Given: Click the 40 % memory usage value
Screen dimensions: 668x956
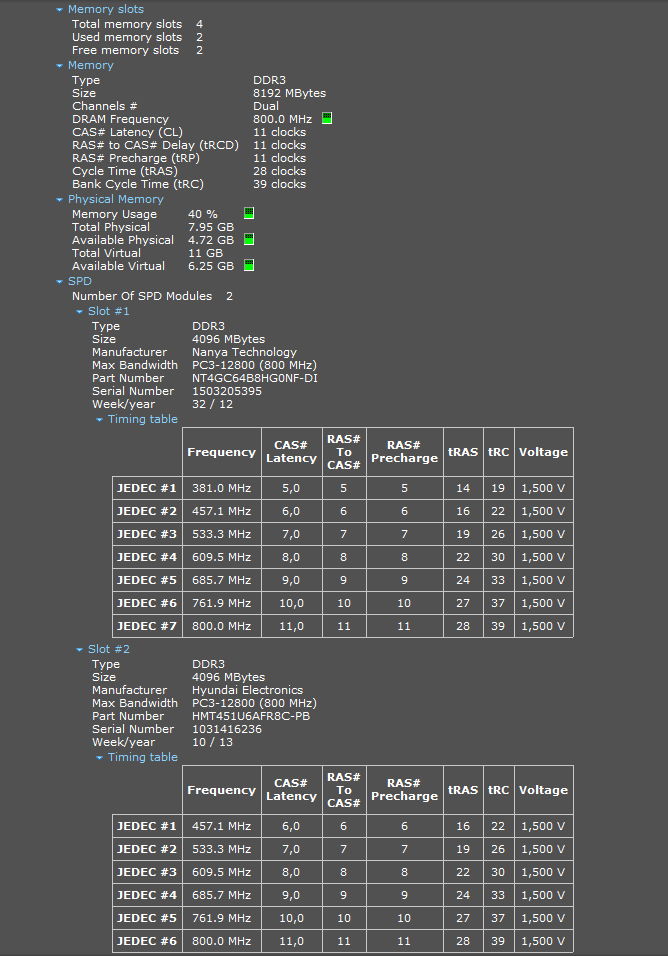Looking at the screenshot, I should click(203, 214).
